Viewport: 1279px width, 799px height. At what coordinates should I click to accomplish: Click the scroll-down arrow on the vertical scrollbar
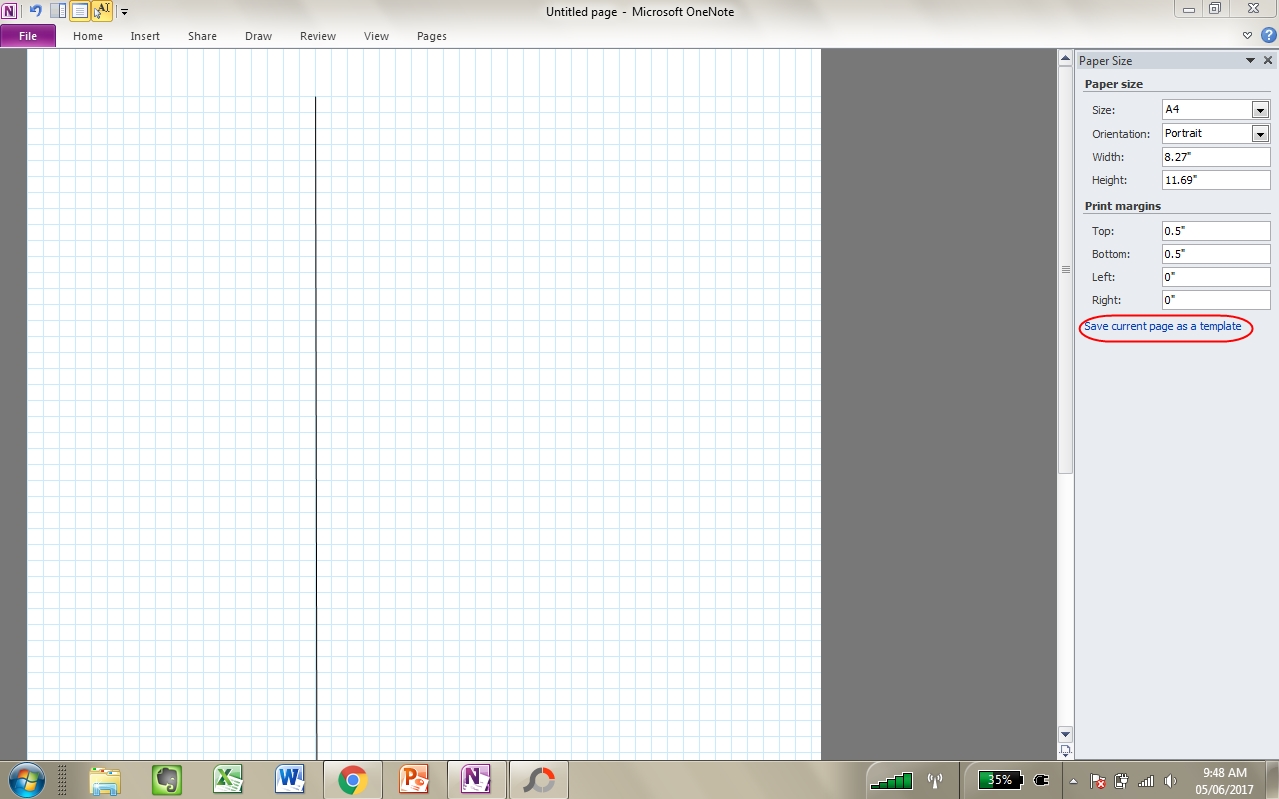pos(1065,733)
